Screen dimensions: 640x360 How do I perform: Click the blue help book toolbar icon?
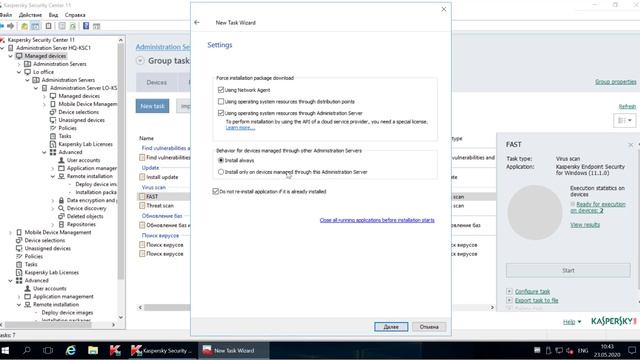(86, 26)
